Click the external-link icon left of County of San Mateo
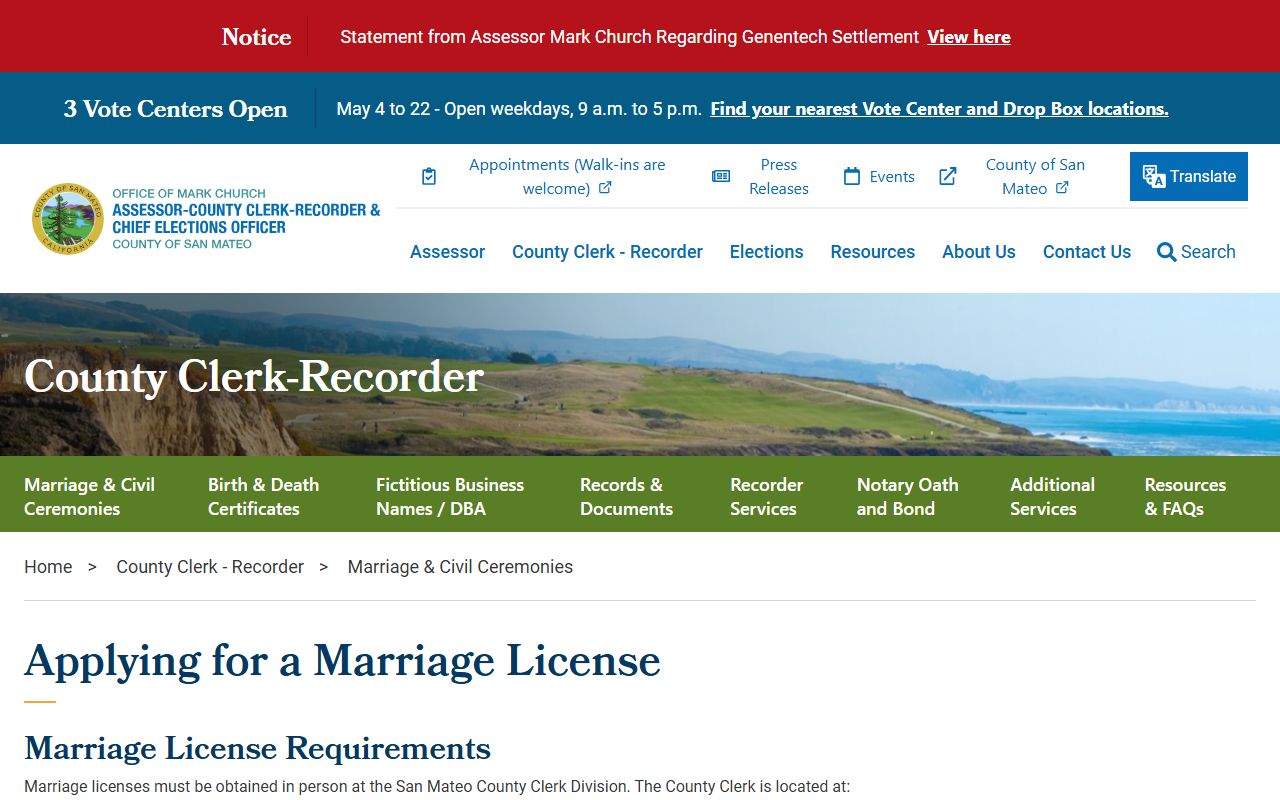Image resolution: width=1280 pixels, height=800 pixels. pos(948,177)
